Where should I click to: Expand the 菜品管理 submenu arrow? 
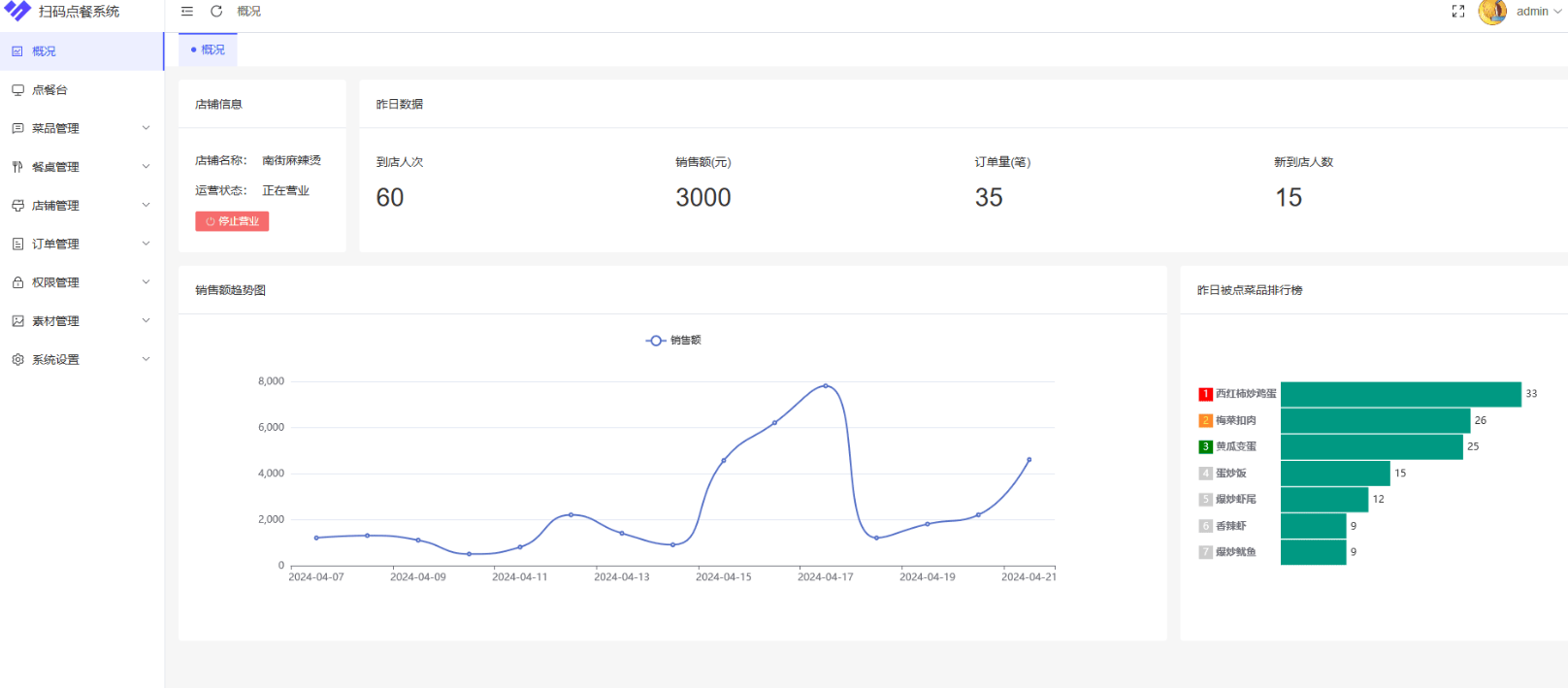(147, 128)
